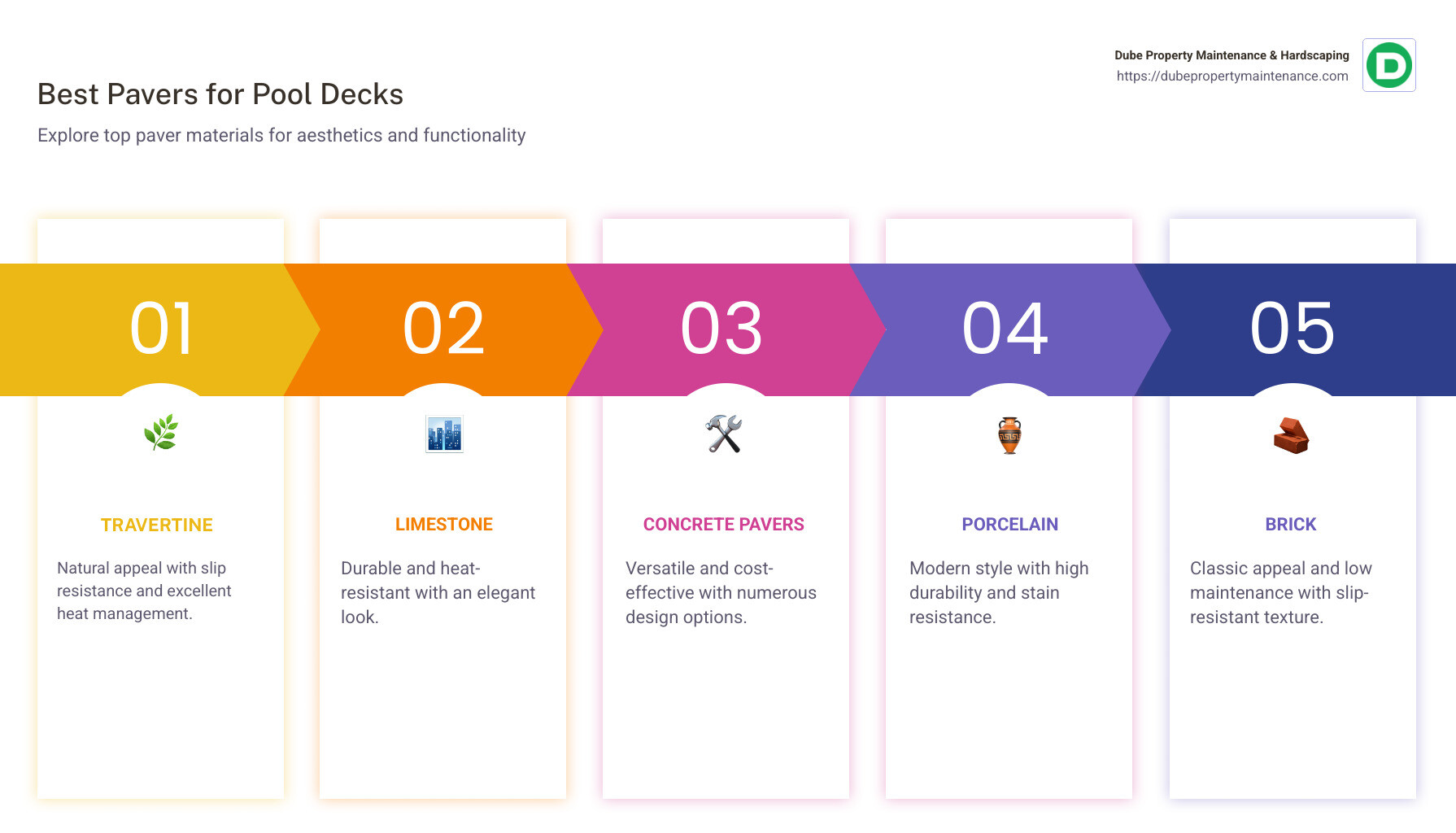Click the herb leaf icon under 01
This screenshot has height=833, width=1456.
(x=161, y=433)
